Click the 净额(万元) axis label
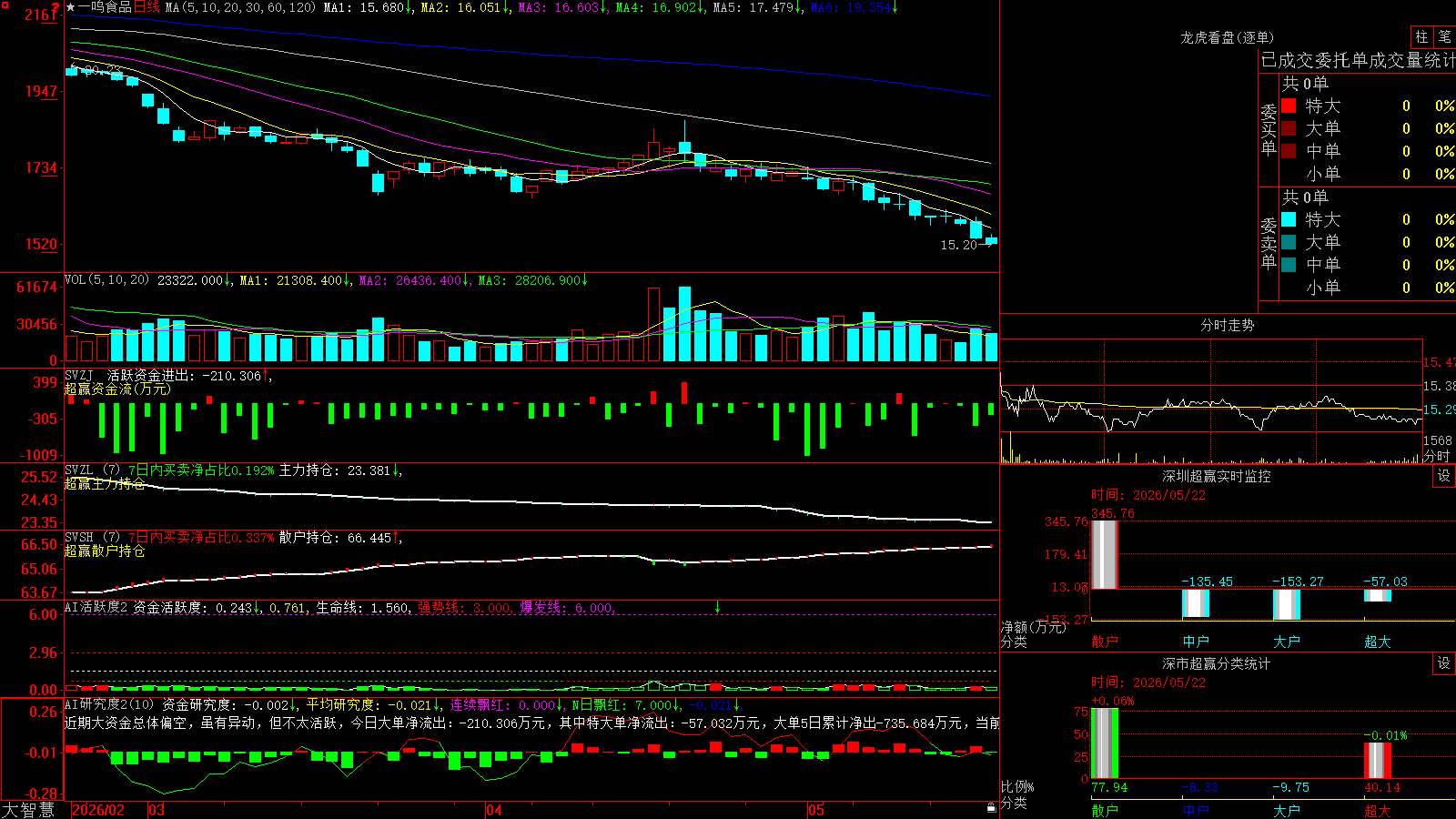This screenshot has height=819, width=1456. 1033,627
